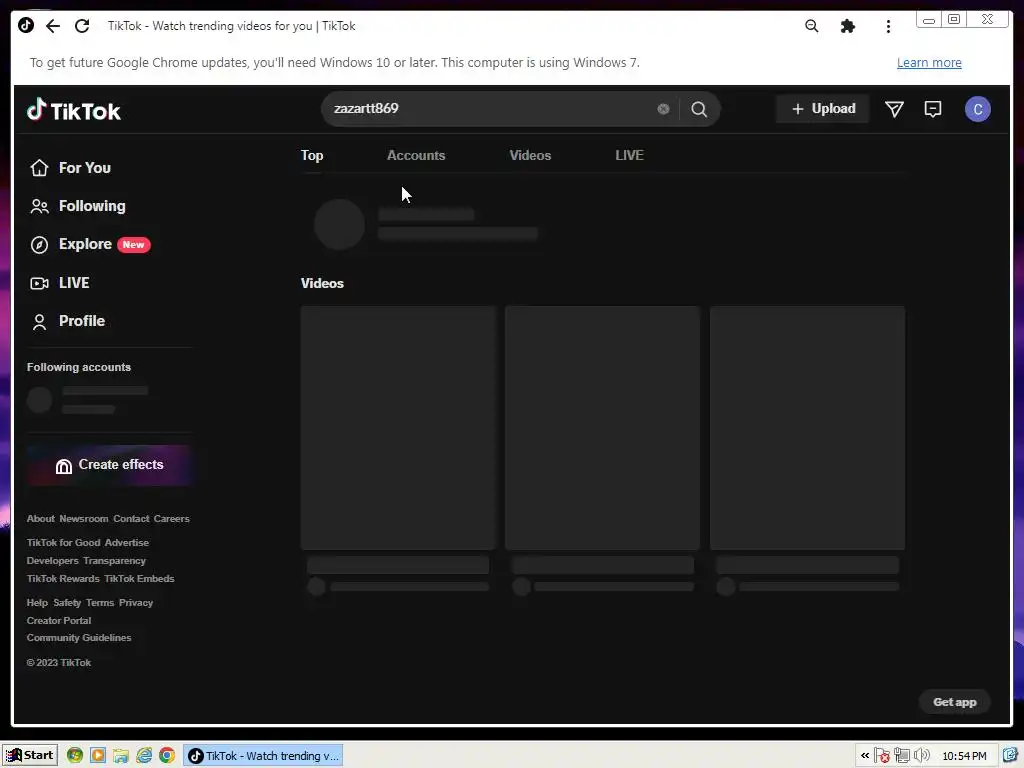Switch to the Accounts tab

tap(416, 155)
